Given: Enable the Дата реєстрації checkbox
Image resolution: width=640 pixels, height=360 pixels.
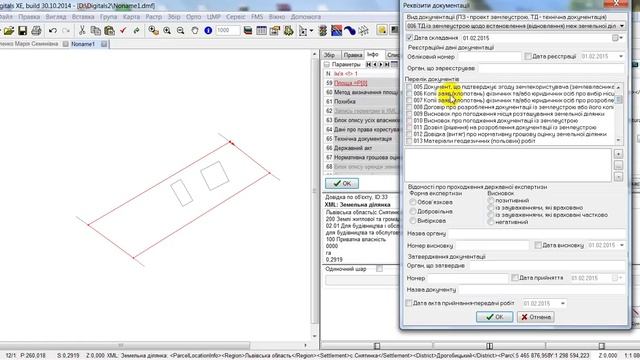Looking at the screenshot, I should [528, 56].
